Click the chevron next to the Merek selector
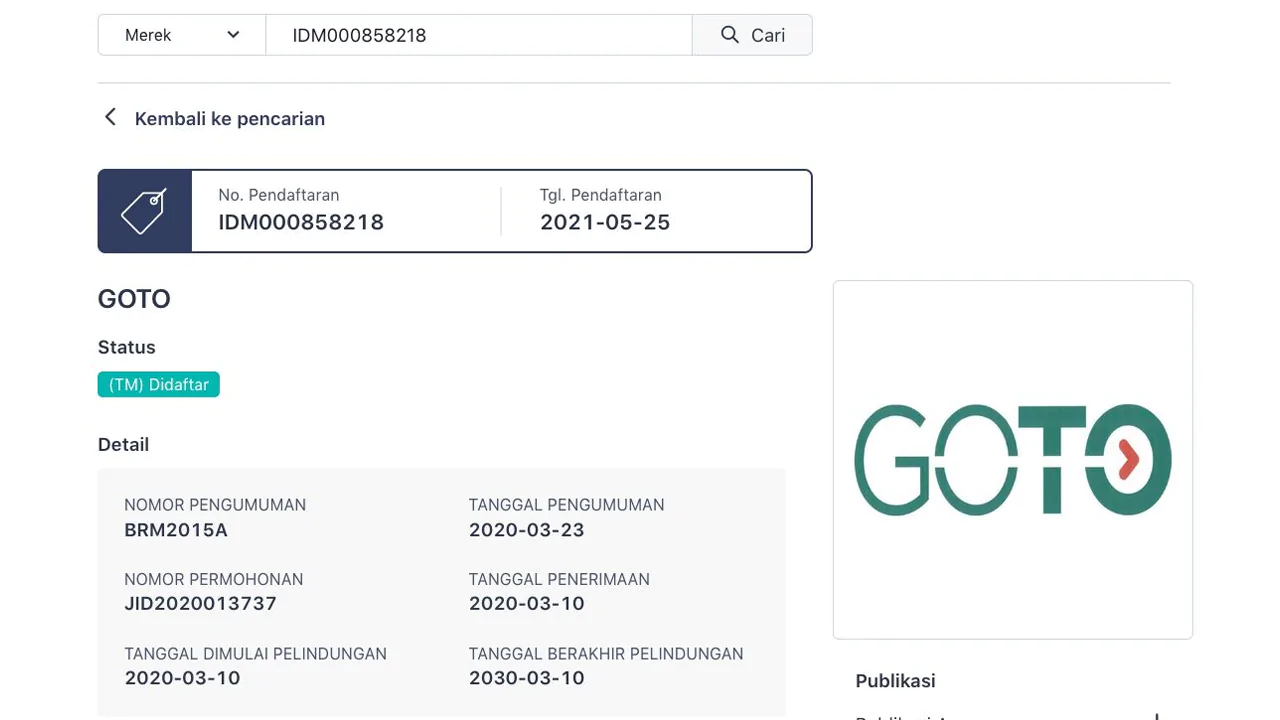 233,35
